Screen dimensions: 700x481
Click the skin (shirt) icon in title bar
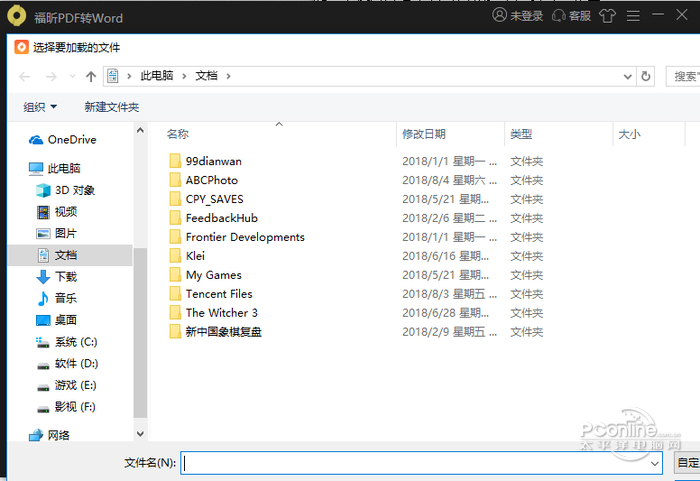pyautogui.click(x=607, y=16)
